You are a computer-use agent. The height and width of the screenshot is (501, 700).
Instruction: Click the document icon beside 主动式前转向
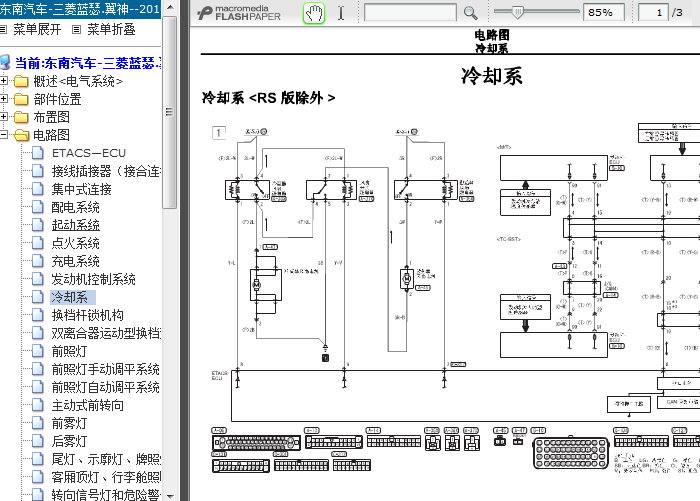38,405
